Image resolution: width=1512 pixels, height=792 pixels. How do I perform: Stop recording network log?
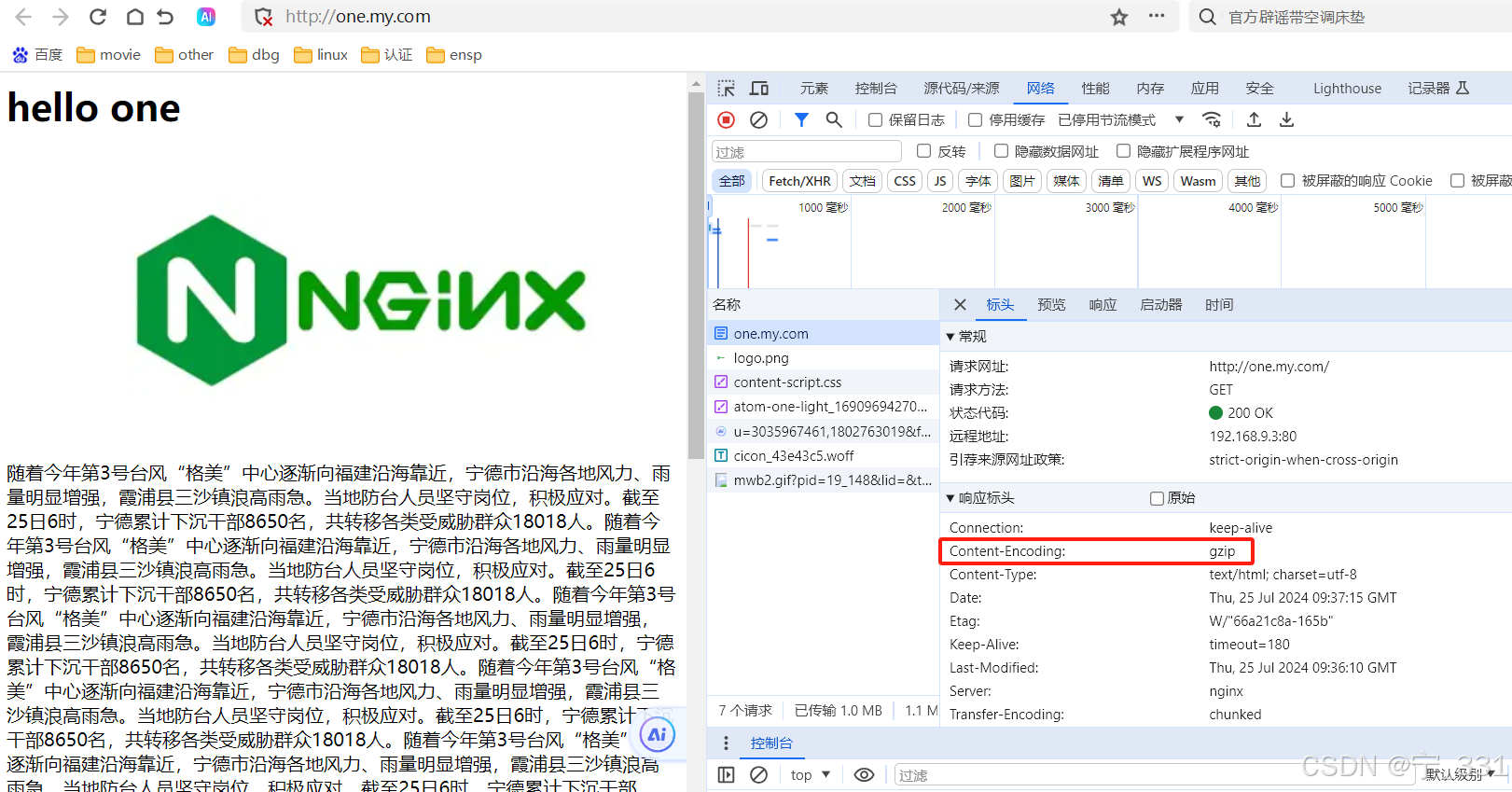[727, 119]
